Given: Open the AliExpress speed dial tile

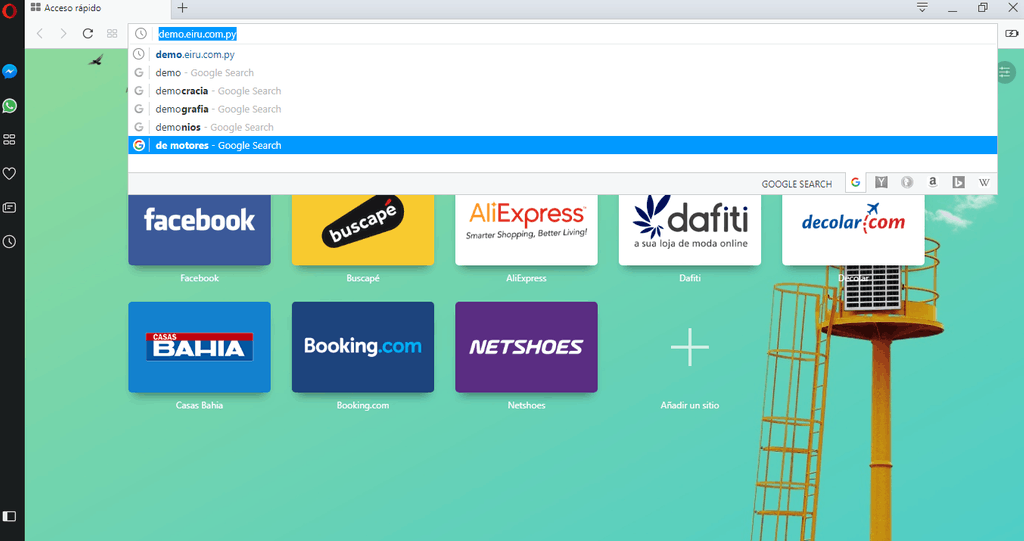Looking at the screenshot, I should click(526, 229).
